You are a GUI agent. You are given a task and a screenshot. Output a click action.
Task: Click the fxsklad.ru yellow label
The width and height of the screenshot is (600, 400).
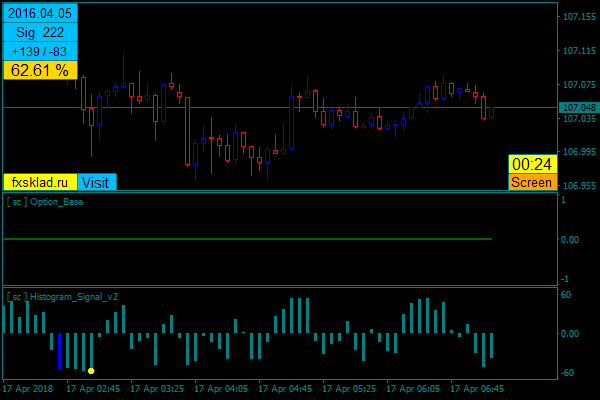click(x=40, y=182)
